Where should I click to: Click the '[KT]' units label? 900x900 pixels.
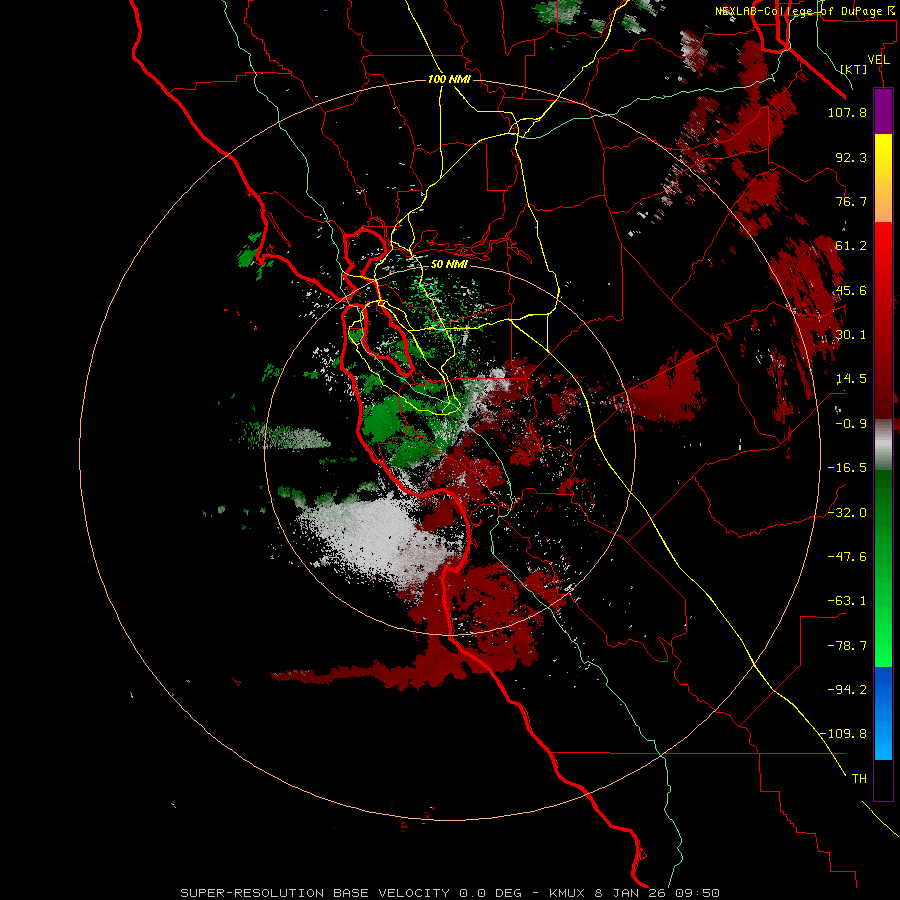[x=854, y=69]
